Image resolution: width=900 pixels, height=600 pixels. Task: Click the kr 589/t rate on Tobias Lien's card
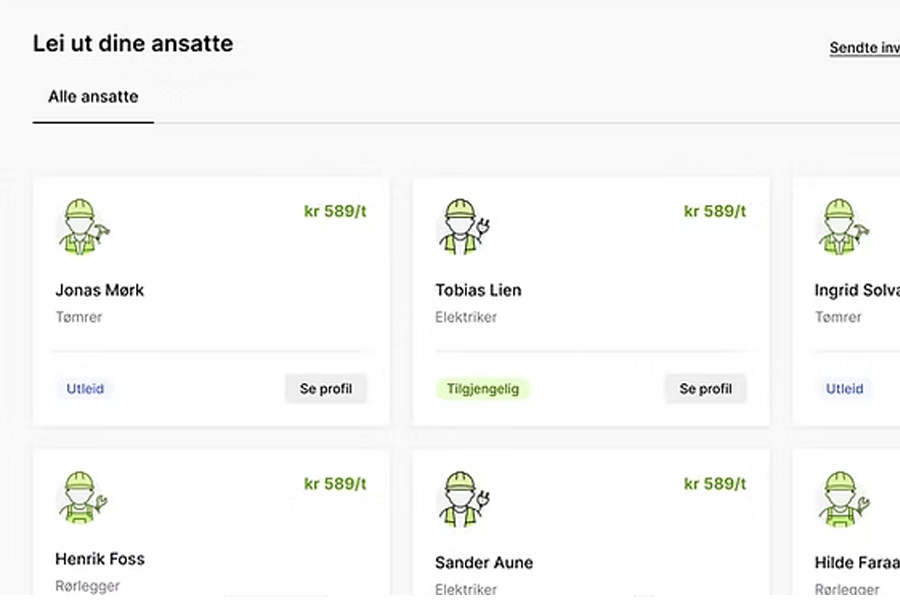click(714, 211)
